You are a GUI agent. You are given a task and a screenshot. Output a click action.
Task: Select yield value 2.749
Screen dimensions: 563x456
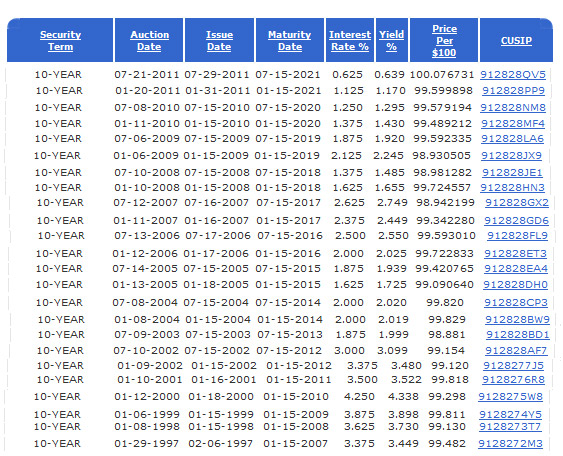(392, 203)
